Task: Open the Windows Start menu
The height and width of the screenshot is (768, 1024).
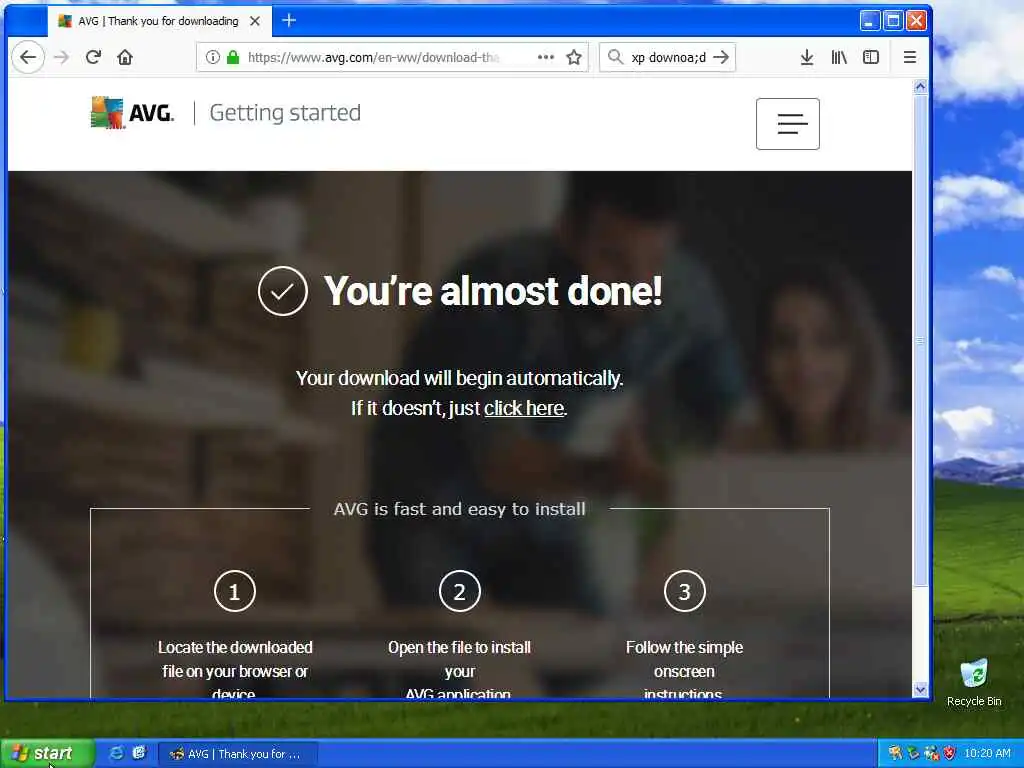Action: [47, 754]
